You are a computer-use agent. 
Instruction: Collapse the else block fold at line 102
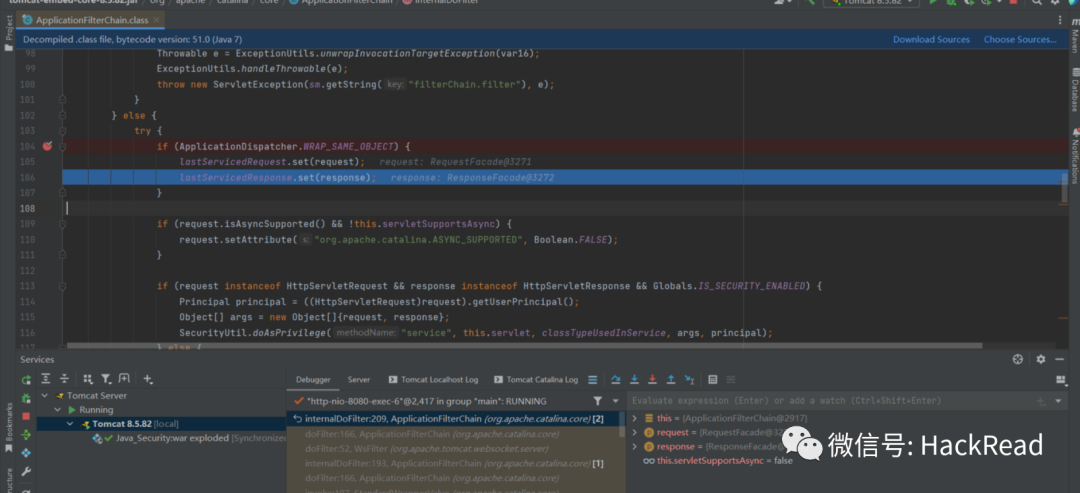(x=62, y=115)
